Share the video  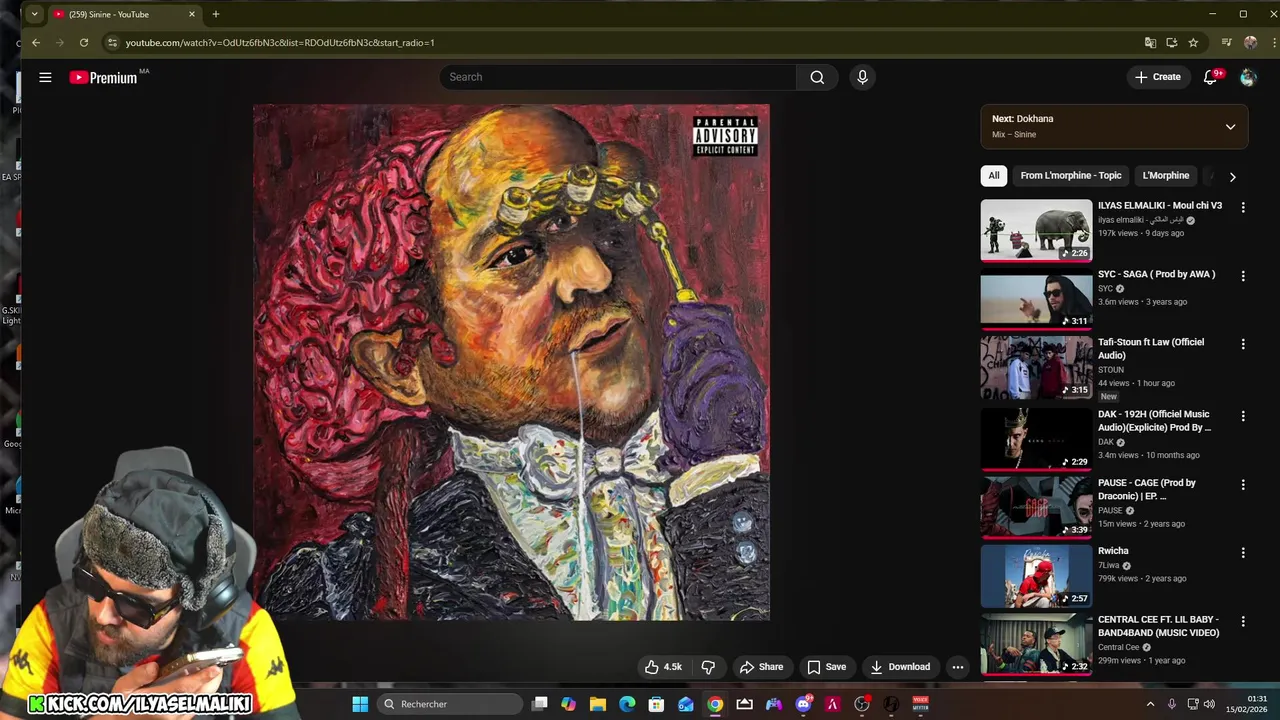[761, 667]
